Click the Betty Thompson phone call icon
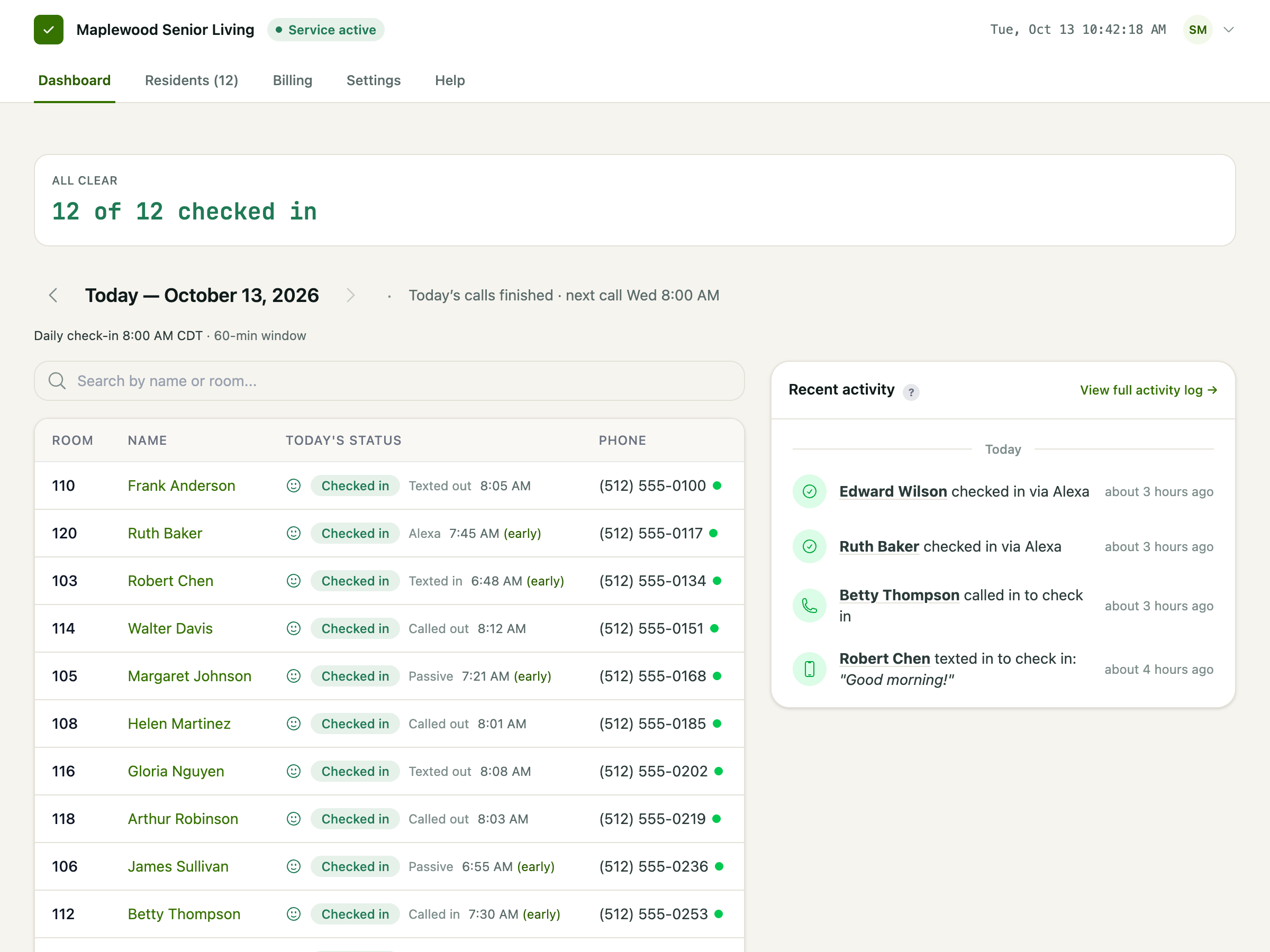This screenshot has height=952, width=1270. coord(810,606)
